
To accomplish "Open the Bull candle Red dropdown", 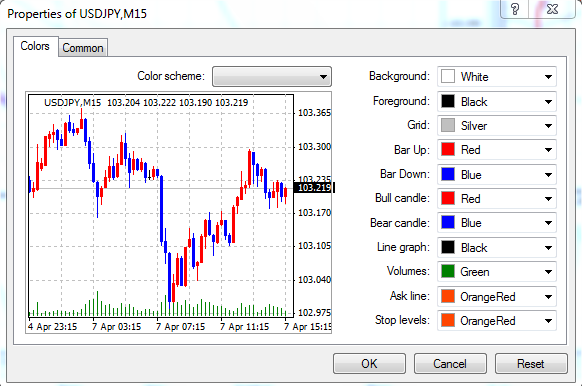I will coord(497,199).
